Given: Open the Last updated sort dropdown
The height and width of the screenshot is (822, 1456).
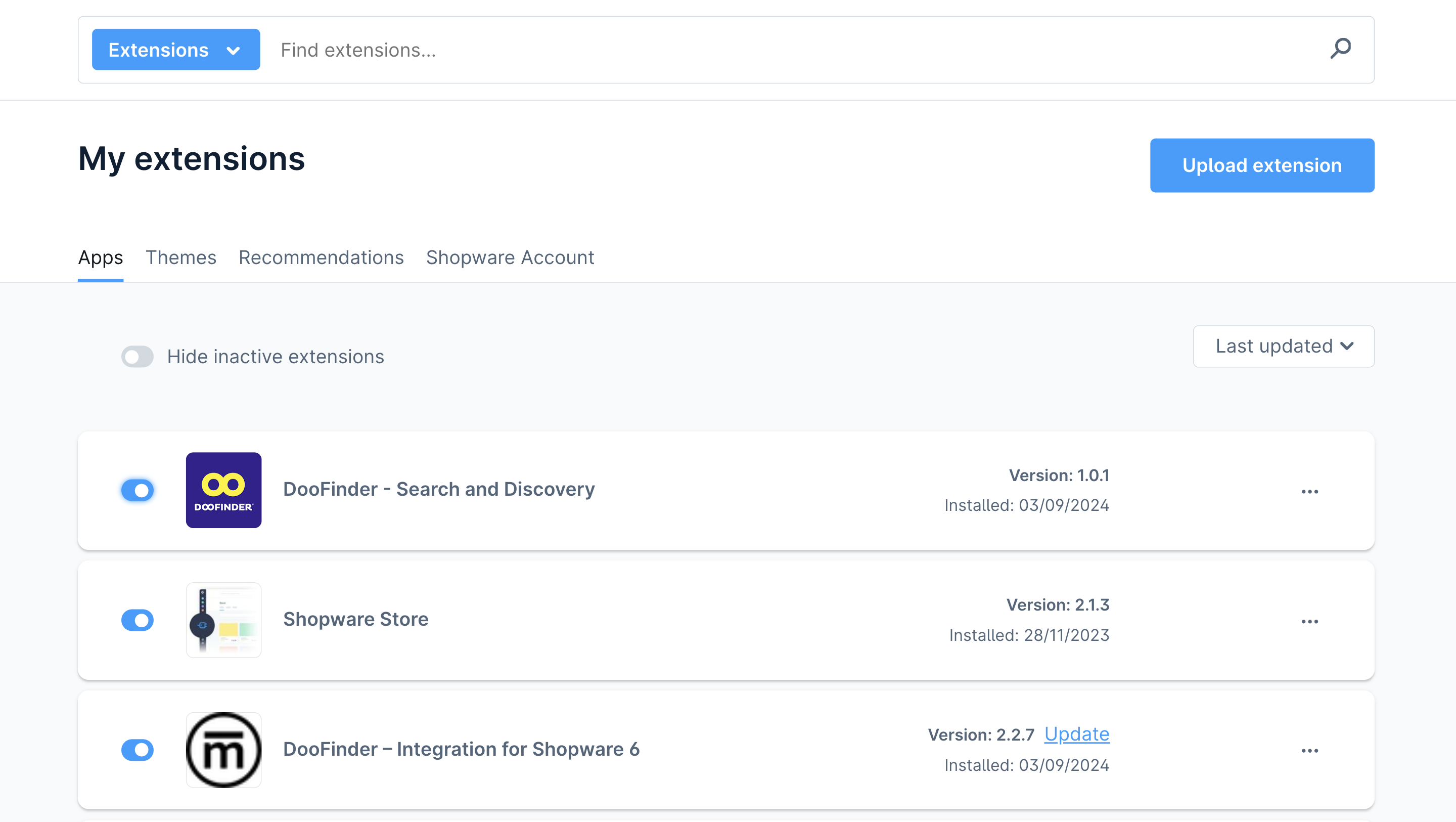Looking at the screenshot, I should coord(1284,346).
